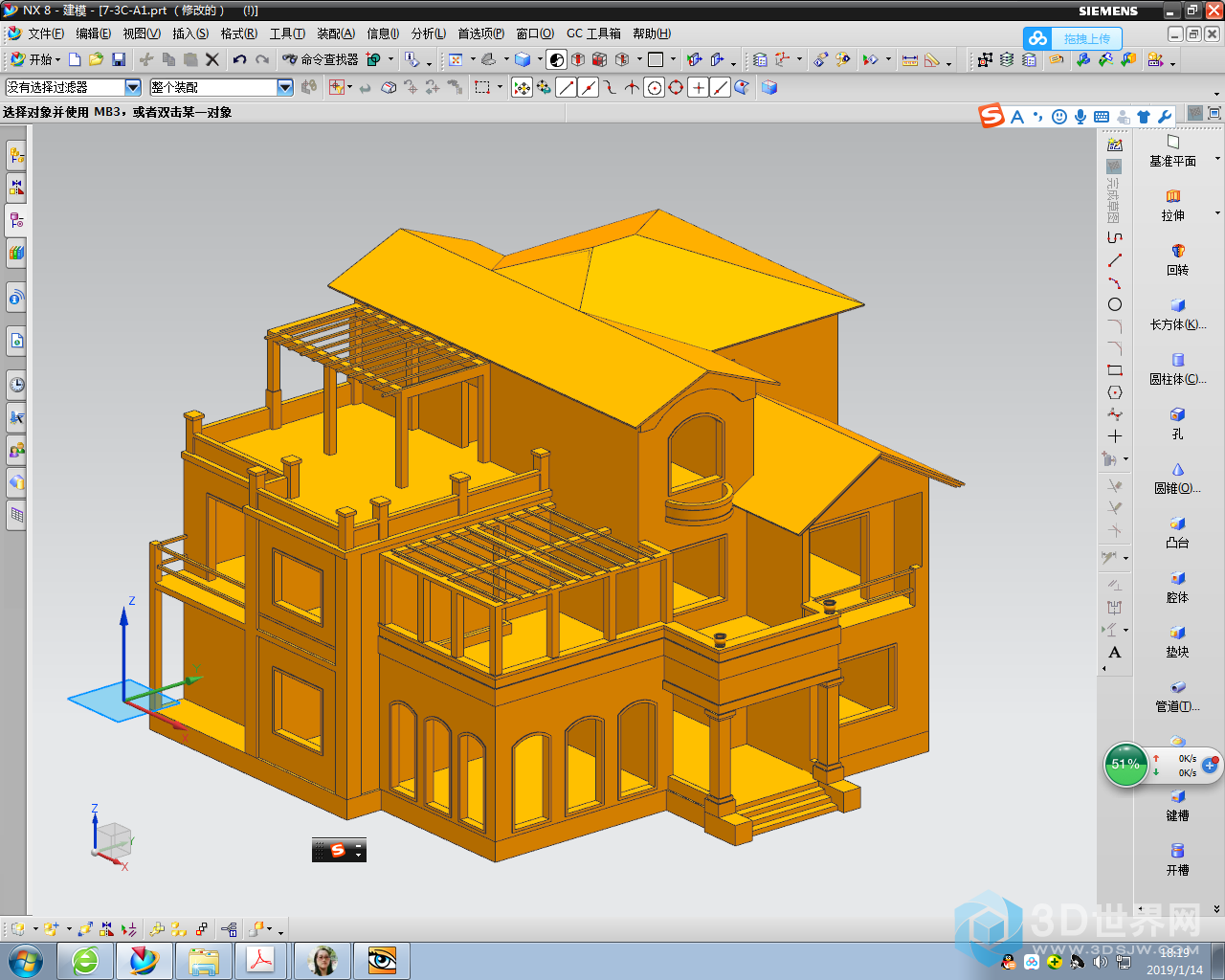Screen dimensions: 1225x980
Task: Select the 腔体 pocket tool
Action: click(1177, 588)
